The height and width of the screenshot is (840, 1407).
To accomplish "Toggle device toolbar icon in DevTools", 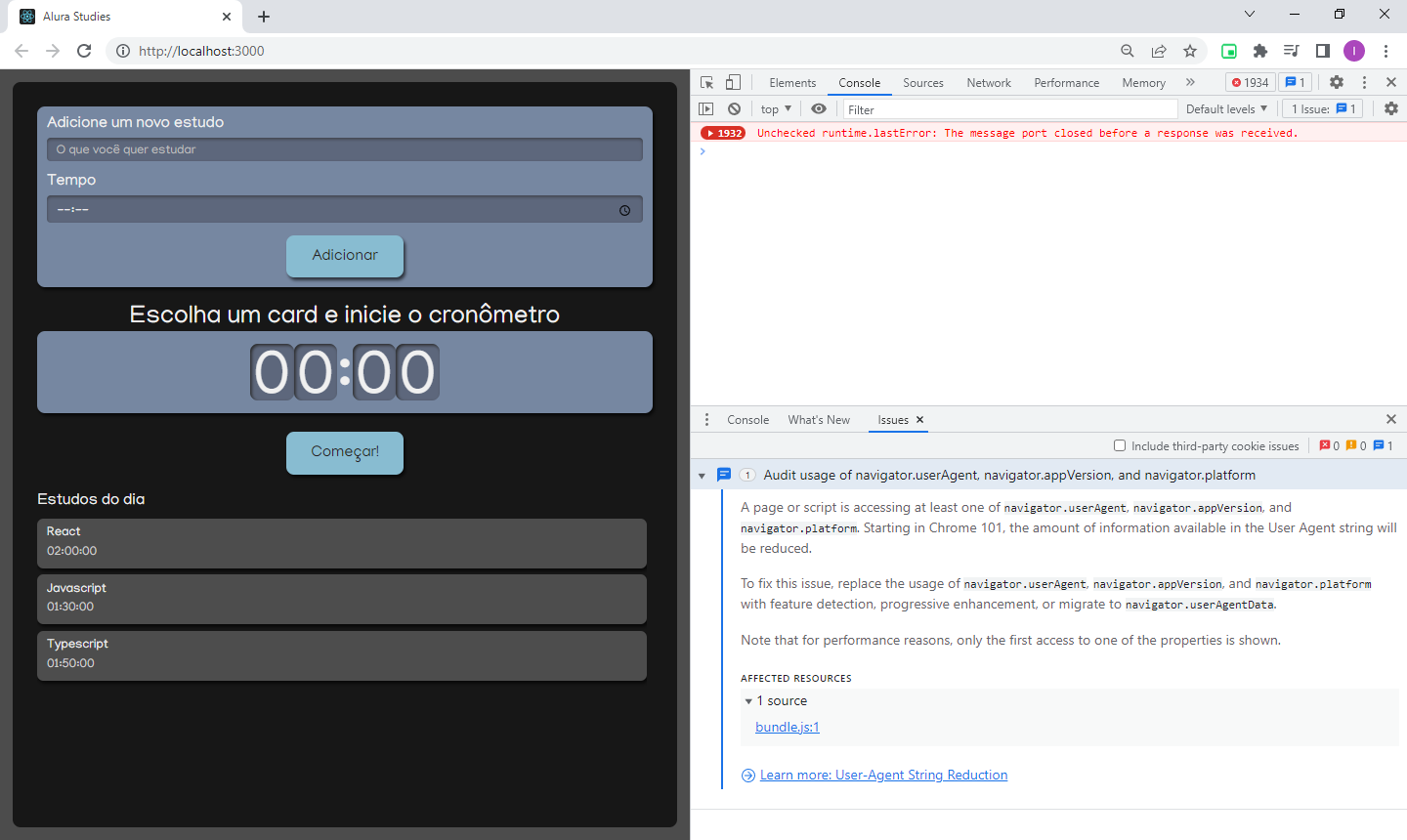I will pyautogui.click(x=733, y=83).
